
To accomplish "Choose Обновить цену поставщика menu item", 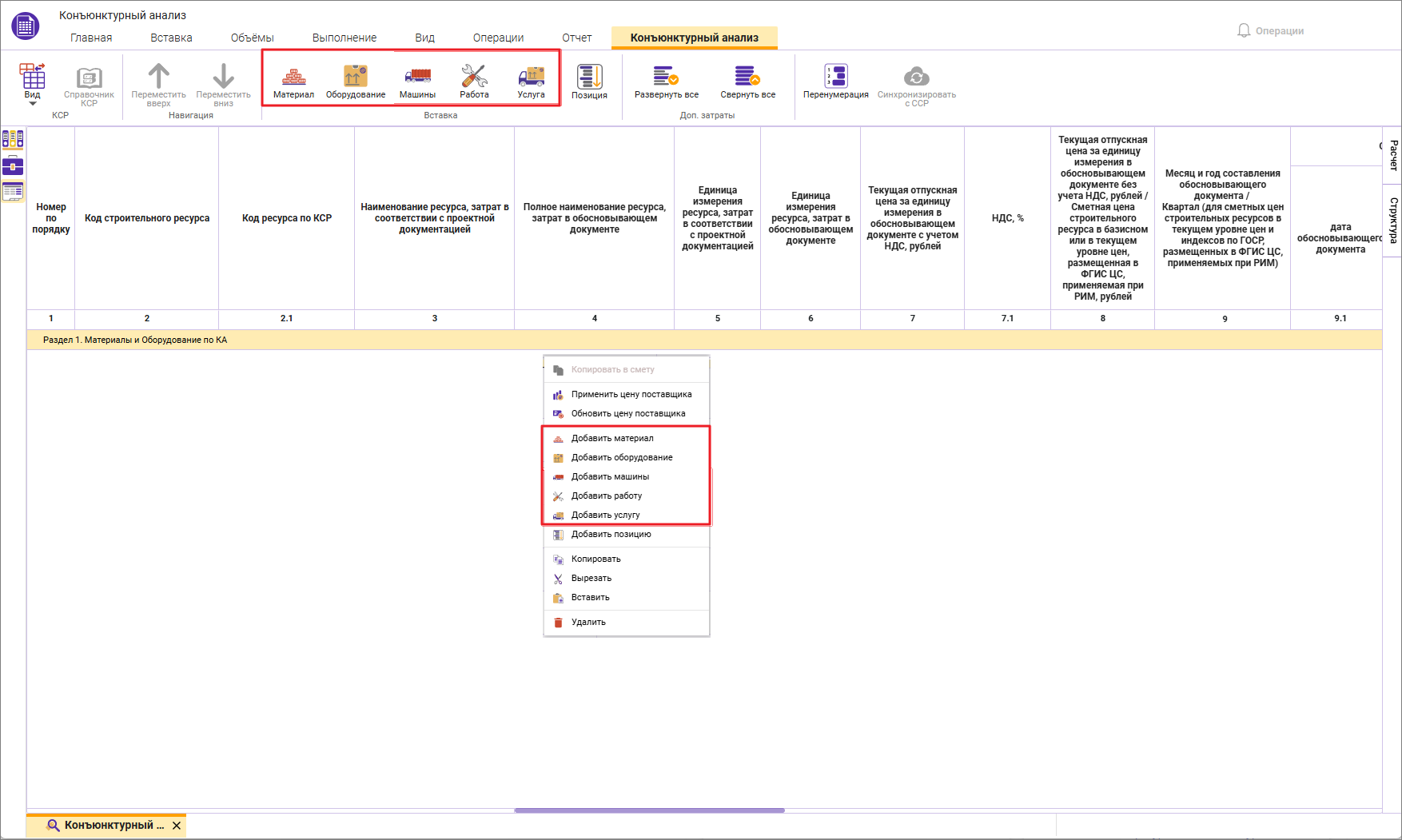I will pyautogui.click(x=627, y=413).
